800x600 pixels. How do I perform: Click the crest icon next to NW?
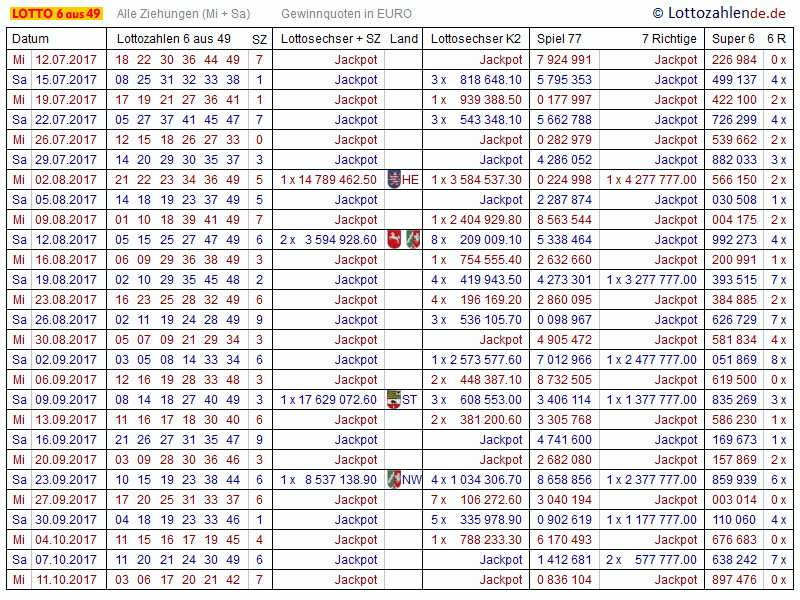(394, 480)
